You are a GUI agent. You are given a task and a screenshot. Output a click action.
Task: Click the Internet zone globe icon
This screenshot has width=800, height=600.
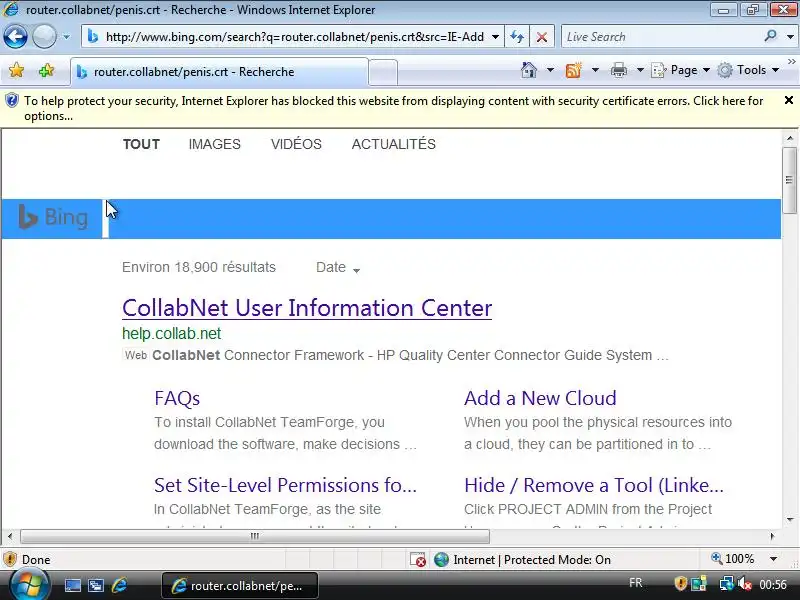pos(441,560)
